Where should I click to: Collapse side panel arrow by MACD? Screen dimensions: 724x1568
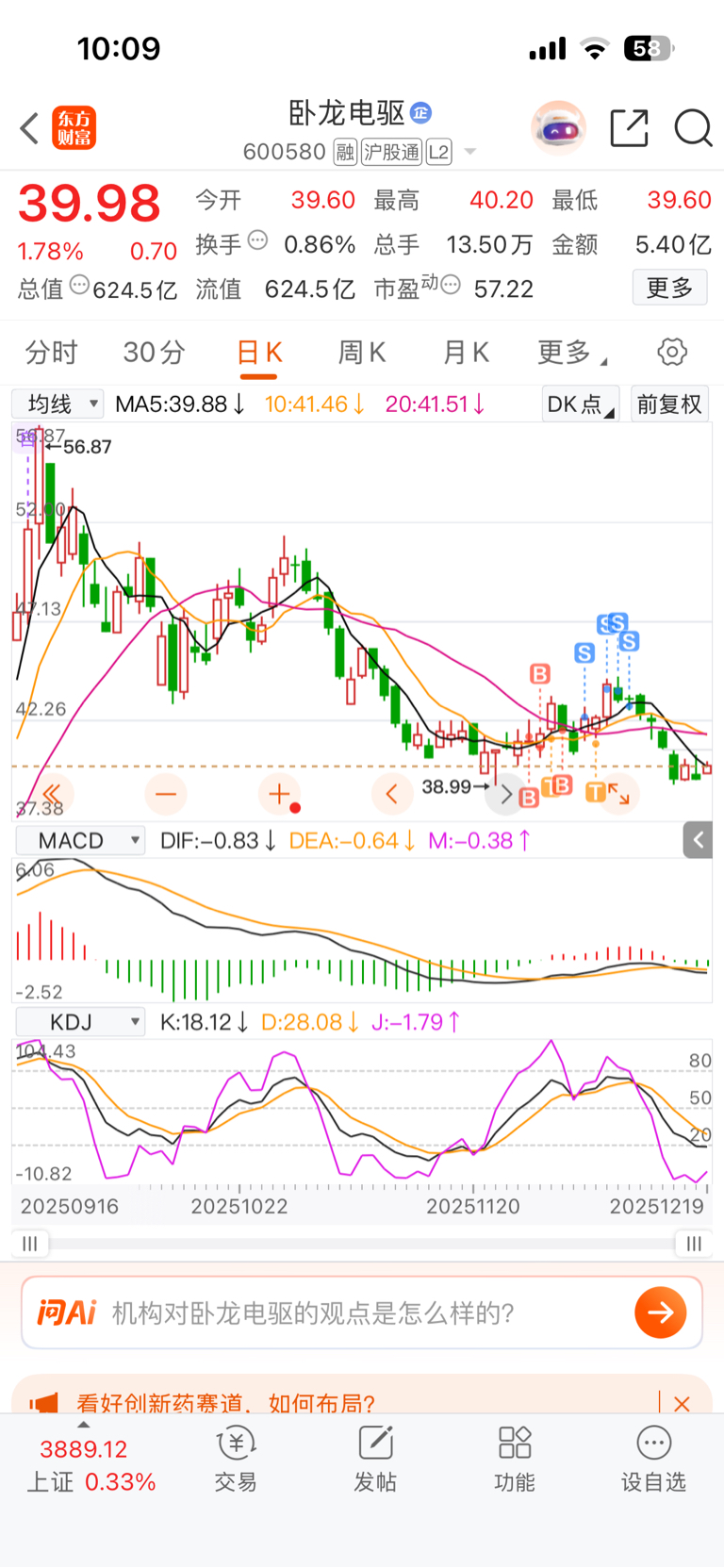(699, 840)
